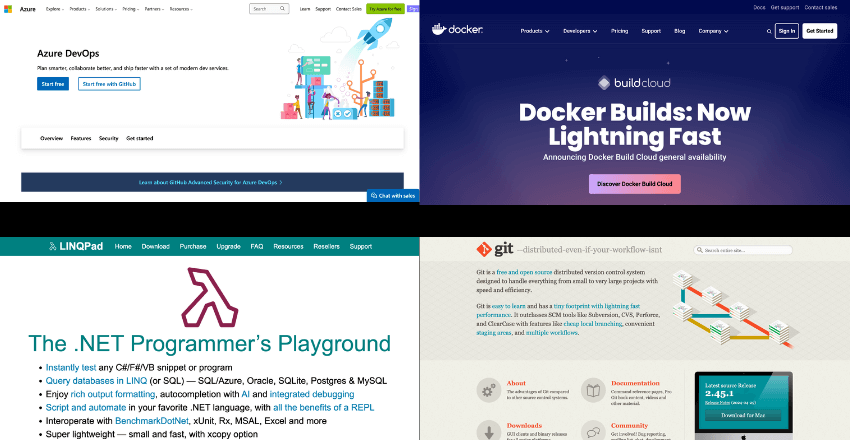The image size is (850, 440).
Task: Click the git Downloads arrow icon
Action: [488, 432]
